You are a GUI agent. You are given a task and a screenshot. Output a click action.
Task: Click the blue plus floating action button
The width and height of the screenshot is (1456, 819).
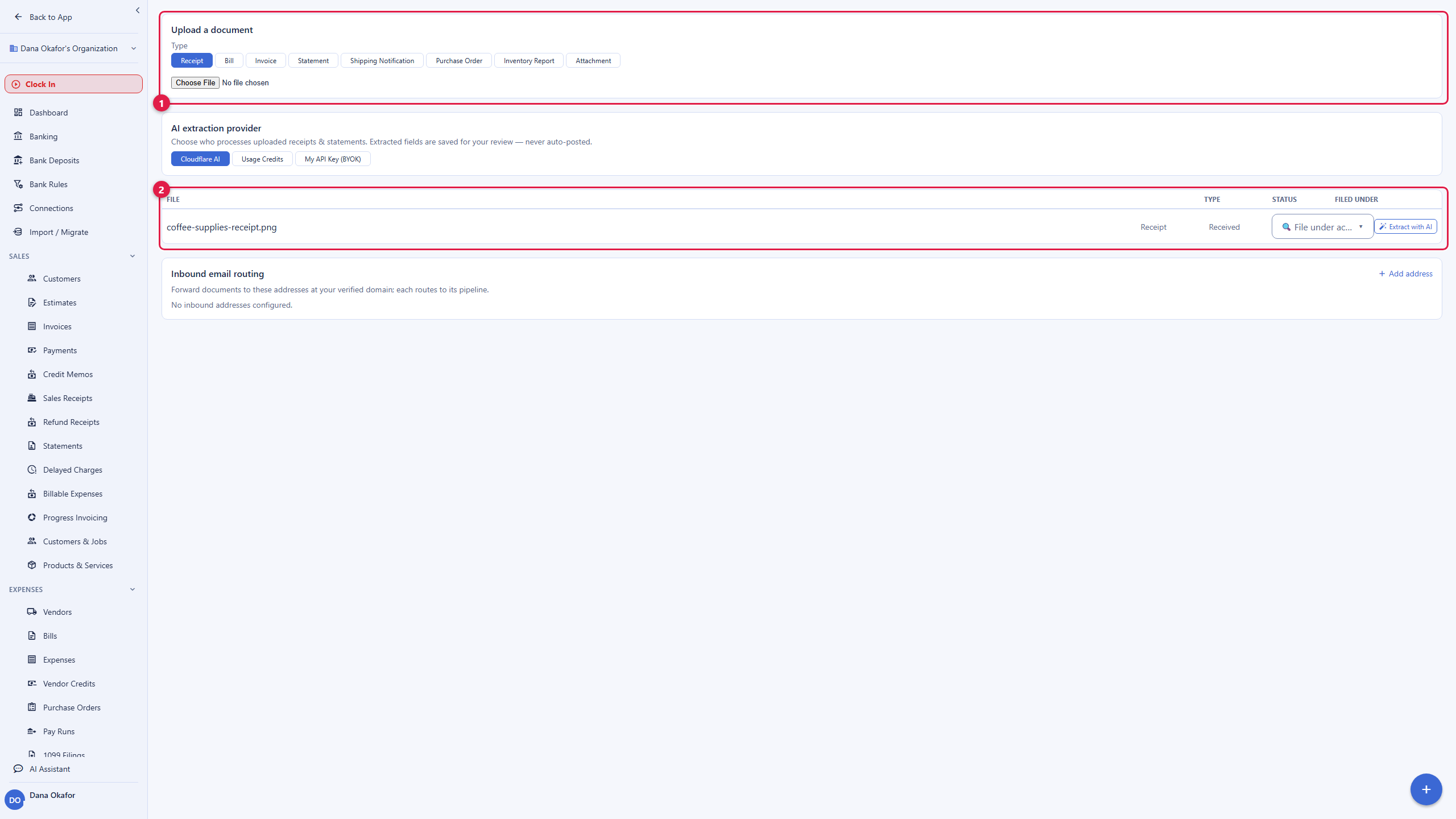click(x=1426, y=789)
